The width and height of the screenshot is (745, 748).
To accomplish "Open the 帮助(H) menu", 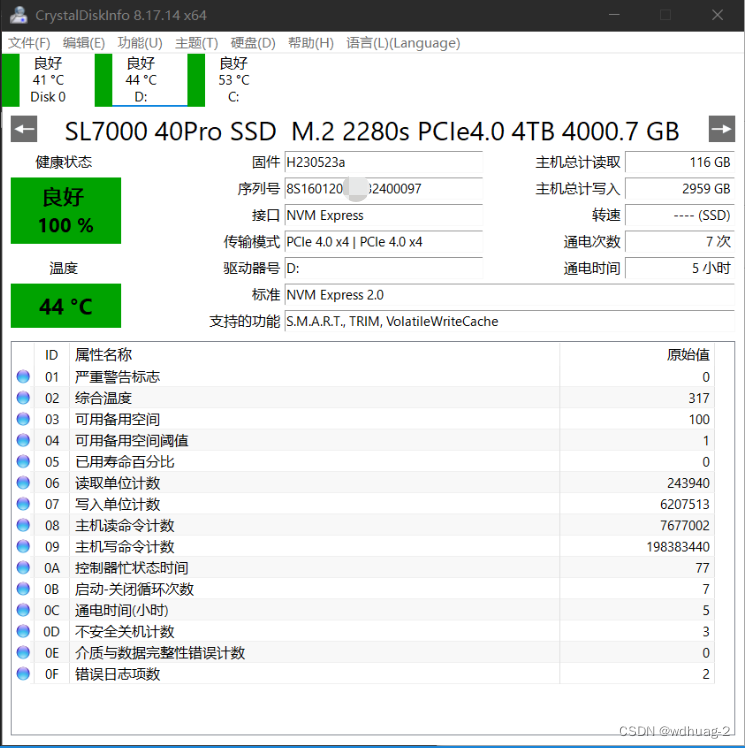I will pos(310,43).
